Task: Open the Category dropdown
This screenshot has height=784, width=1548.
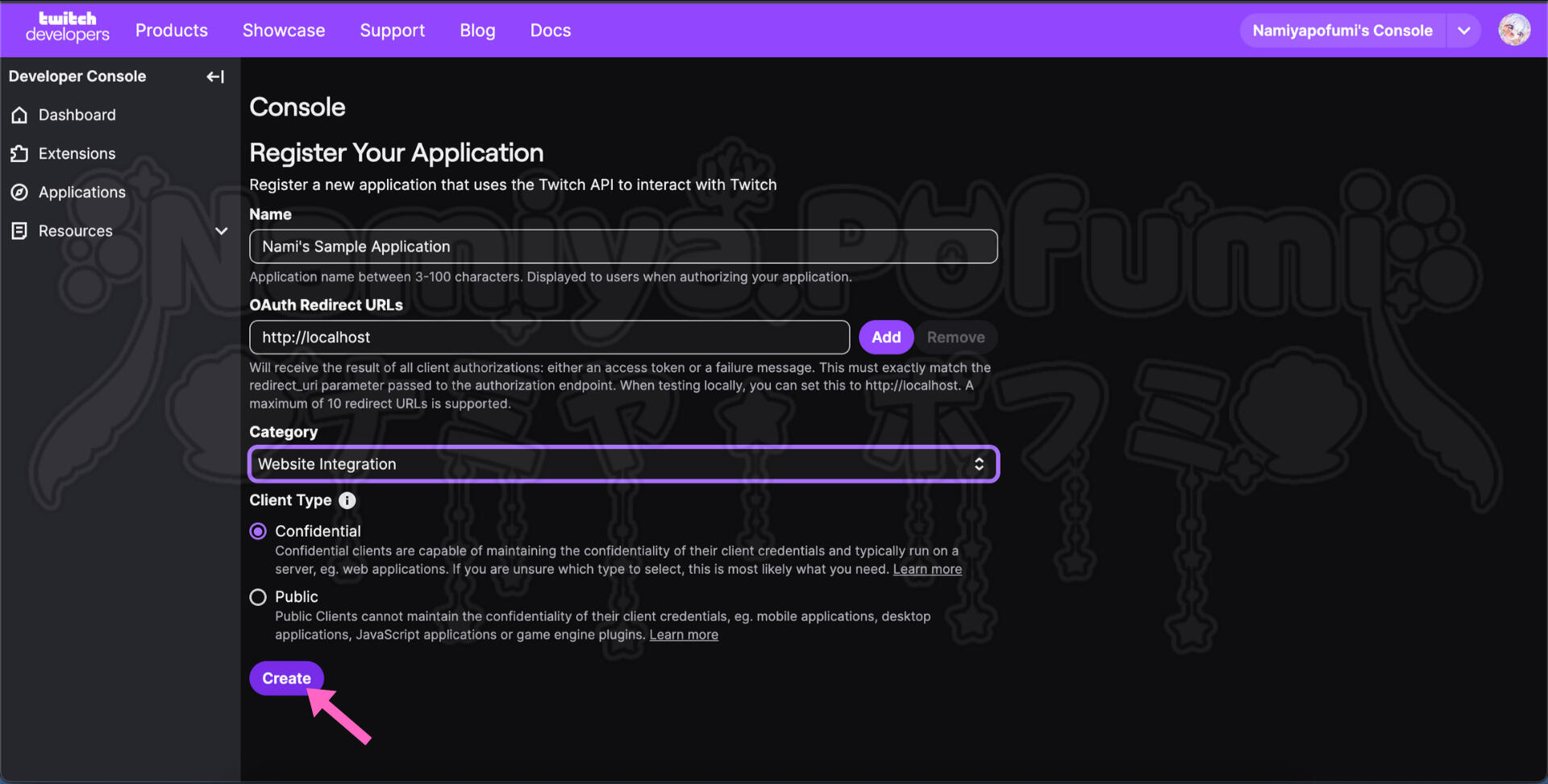Action: [x=622, y=464]
